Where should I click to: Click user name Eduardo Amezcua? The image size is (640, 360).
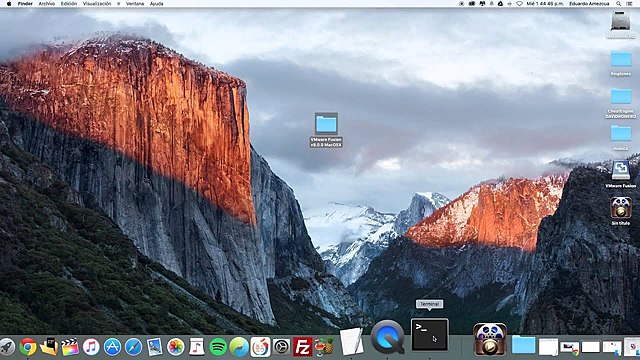pyautogui.click(x=589, y=4)
